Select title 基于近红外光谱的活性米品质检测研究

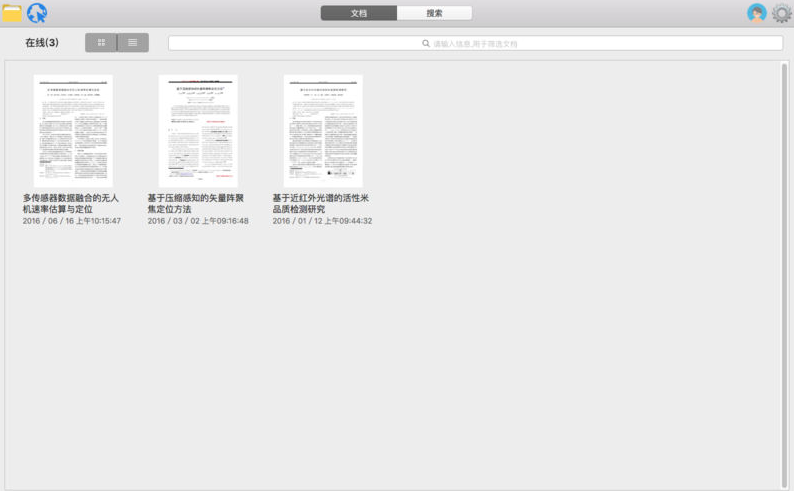point(321,203)
